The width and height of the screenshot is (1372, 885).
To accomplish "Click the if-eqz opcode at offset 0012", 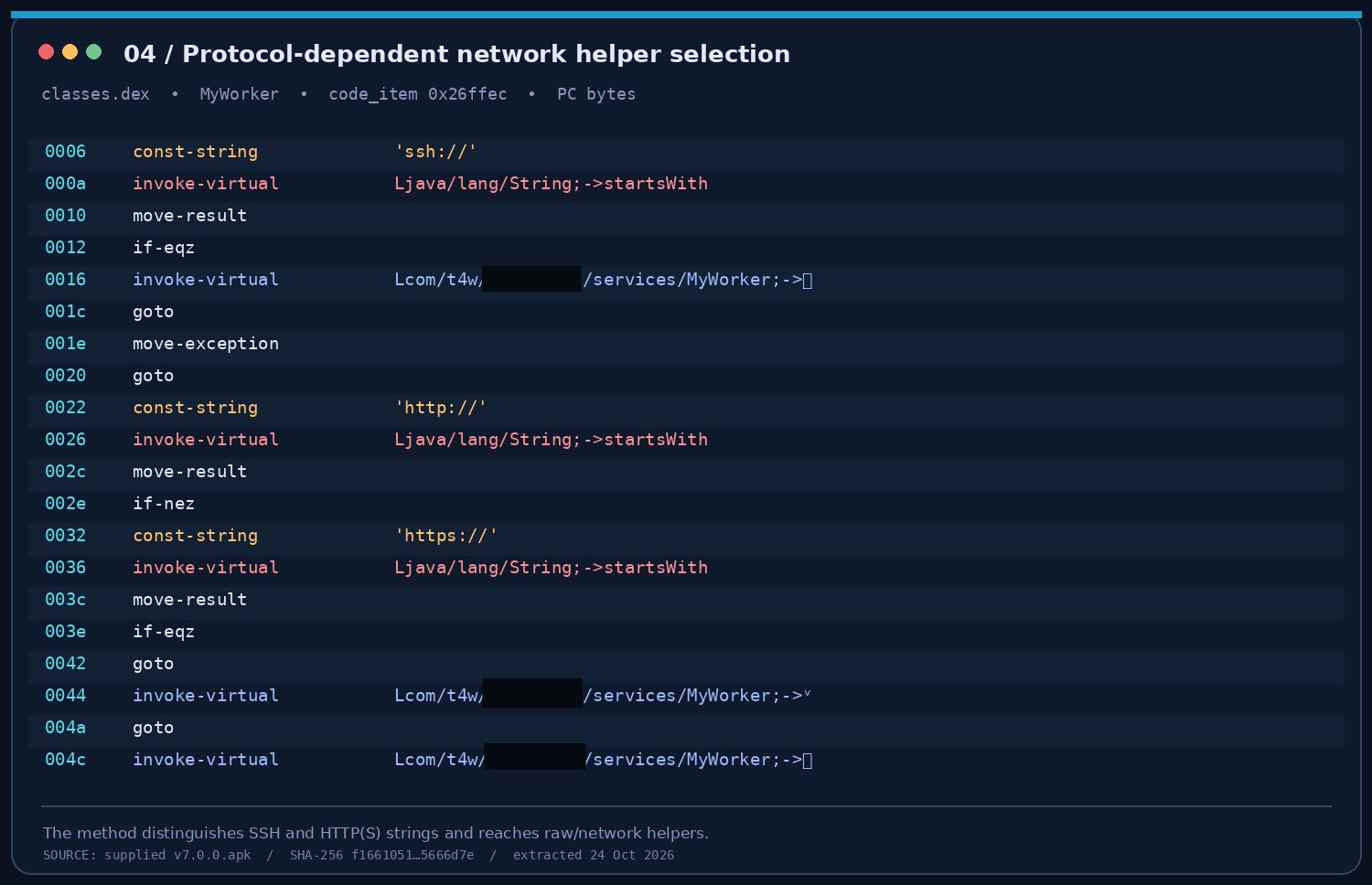I will [164, 248].
